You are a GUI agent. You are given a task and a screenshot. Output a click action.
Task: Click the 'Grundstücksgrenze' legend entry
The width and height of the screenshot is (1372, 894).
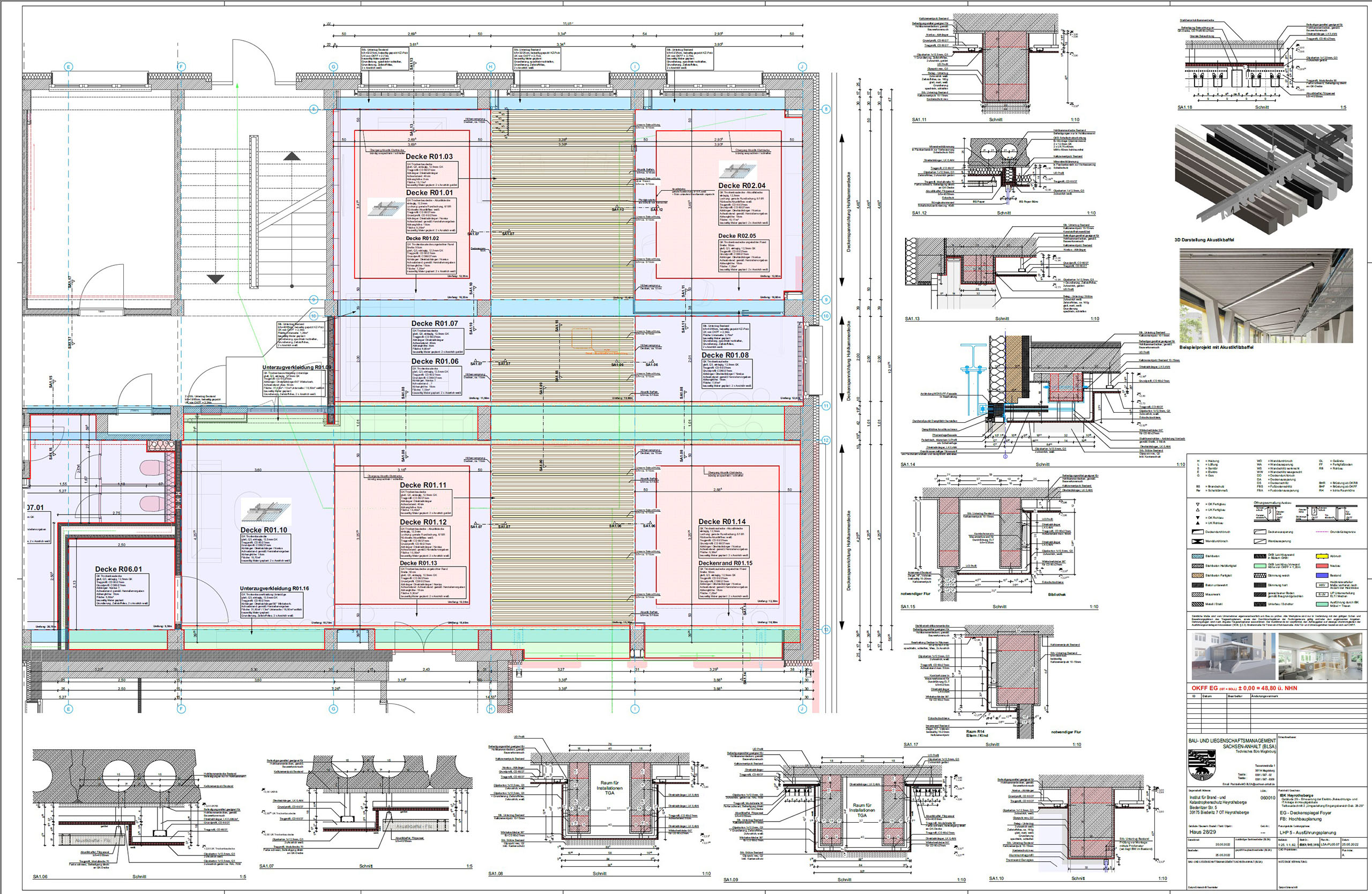(1343, 532)
